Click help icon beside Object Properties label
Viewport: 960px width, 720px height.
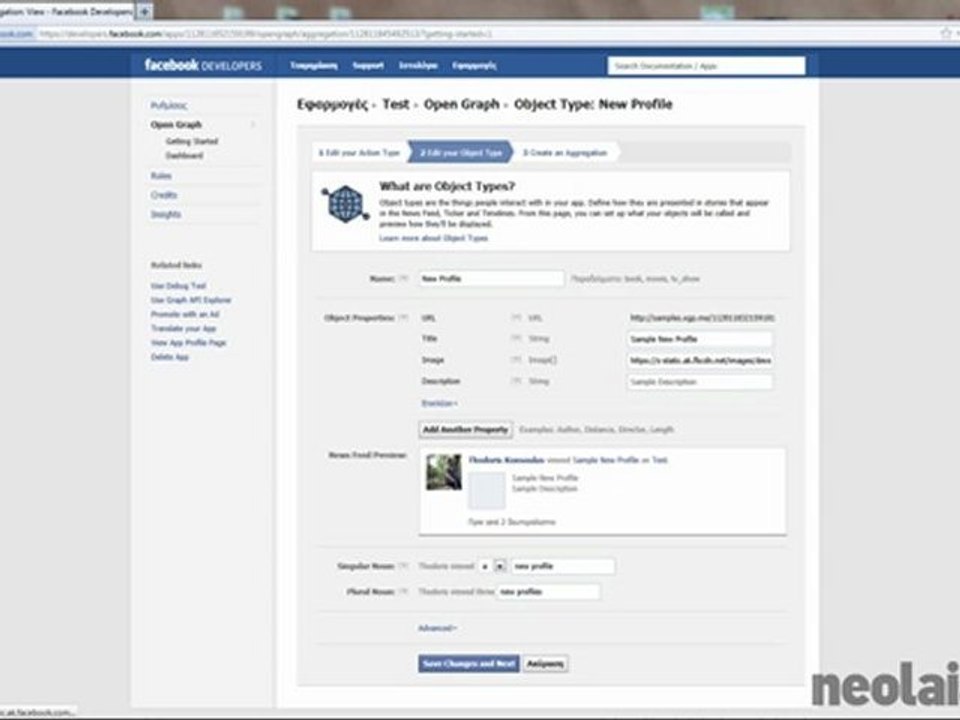403,318
